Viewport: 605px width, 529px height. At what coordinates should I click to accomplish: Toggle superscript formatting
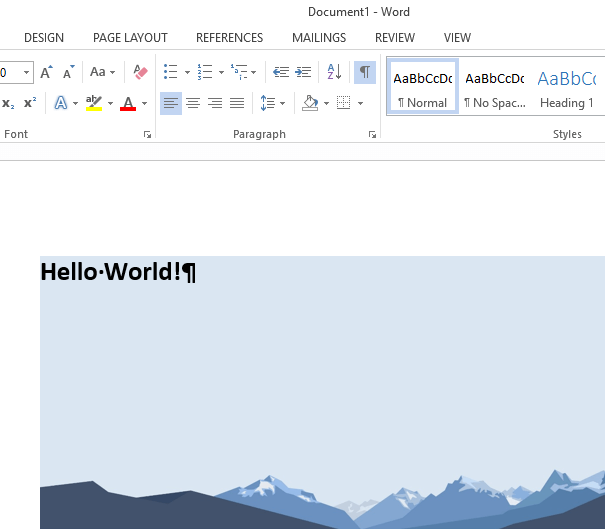[30, 103]
